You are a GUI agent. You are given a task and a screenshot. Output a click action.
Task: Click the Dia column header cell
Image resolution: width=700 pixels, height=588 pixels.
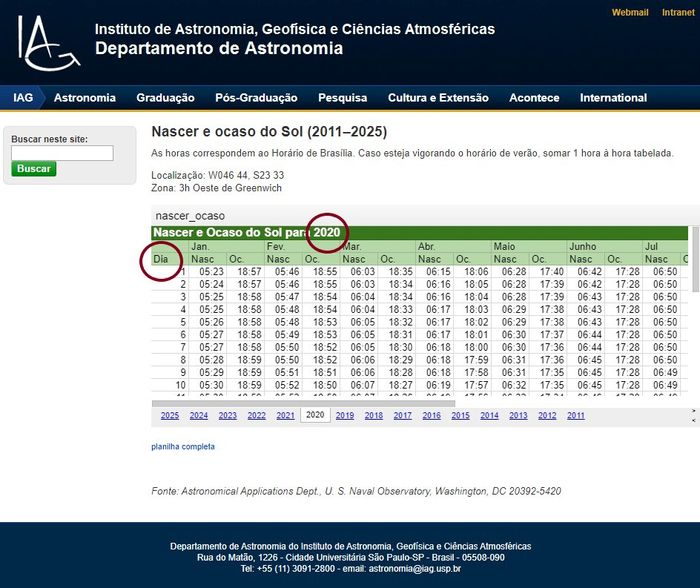click(170, 259)
